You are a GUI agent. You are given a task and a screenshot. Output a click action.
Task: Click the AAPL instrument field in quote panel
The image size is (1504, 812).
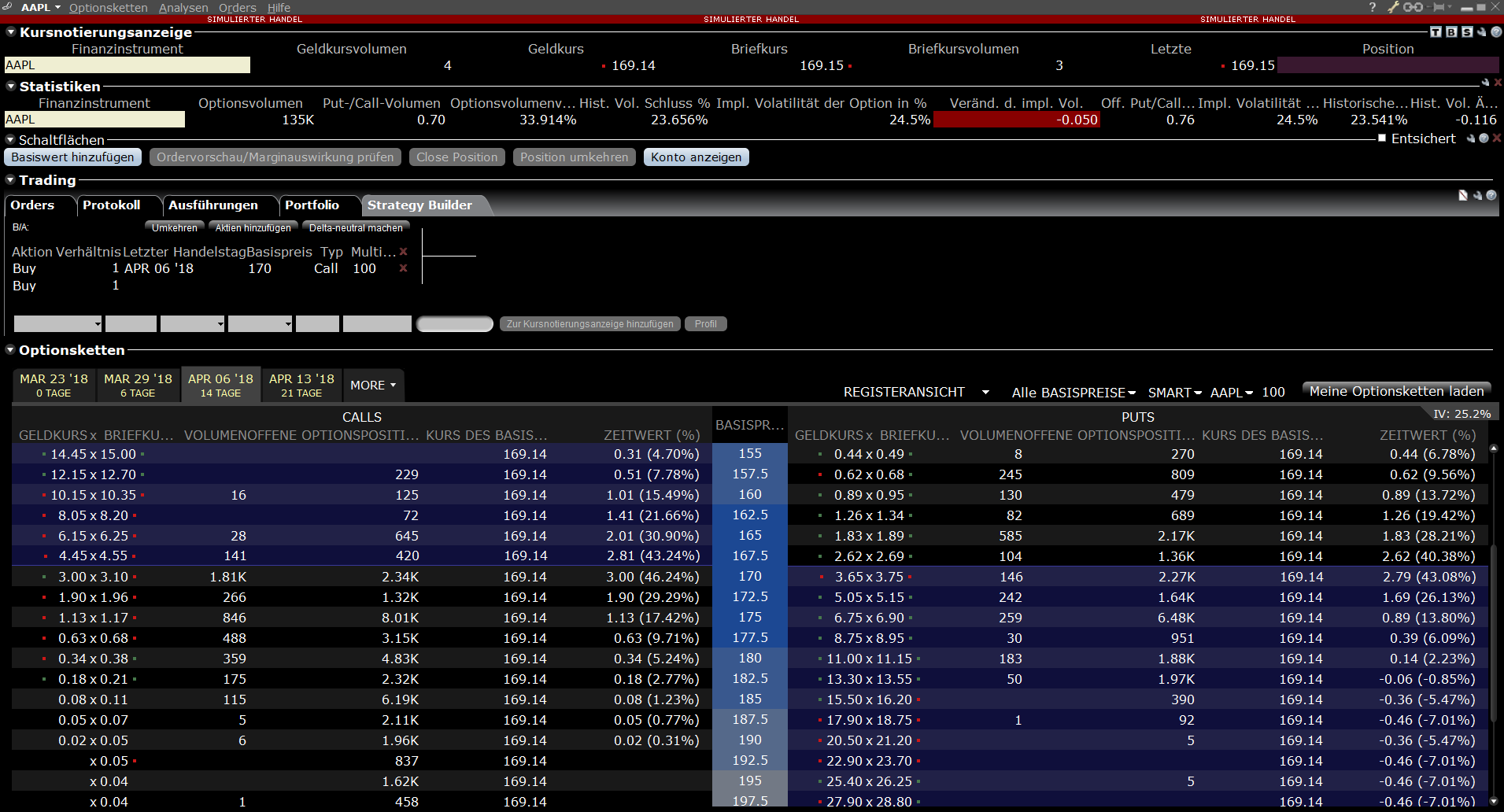click(127, 65)
